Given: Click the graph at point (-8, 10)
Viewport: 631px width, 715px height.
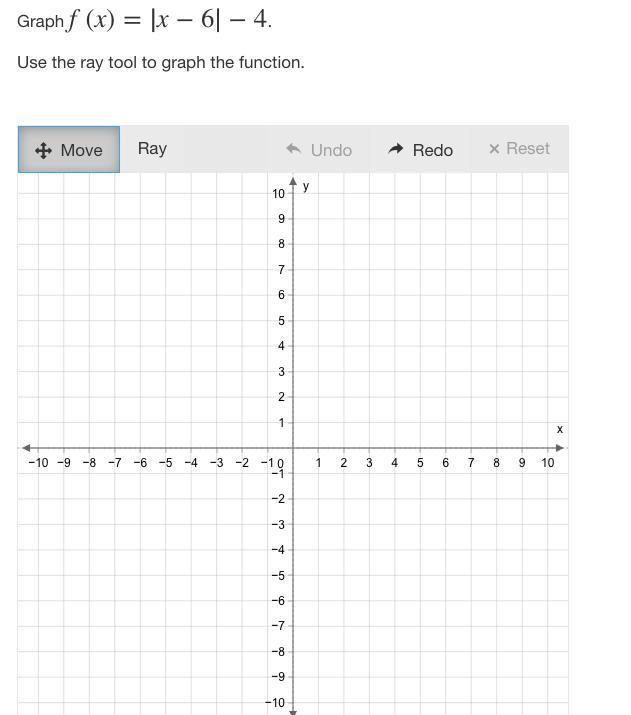Looking at the screenshot, I should [x=89, y=193].
